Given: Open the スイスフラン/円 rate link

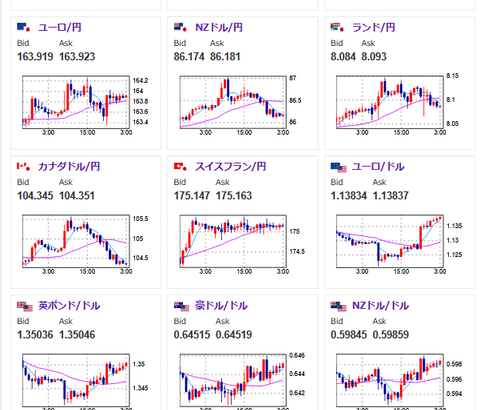Looking at the screenshot, I should coord(231,166).
